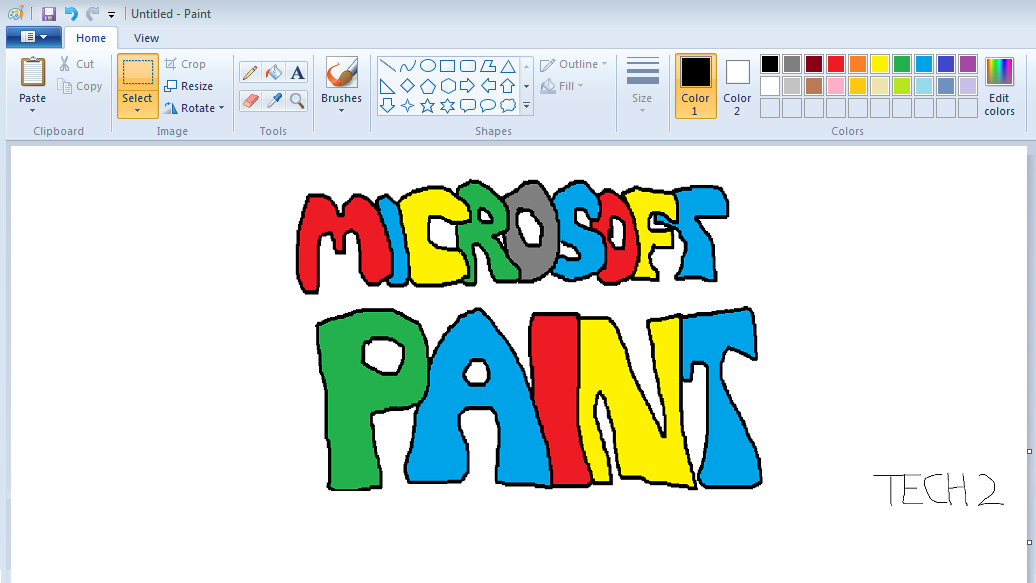The image size is (1036, 583).
Task: Open the Resize dialog
Action: click(189, 86)
